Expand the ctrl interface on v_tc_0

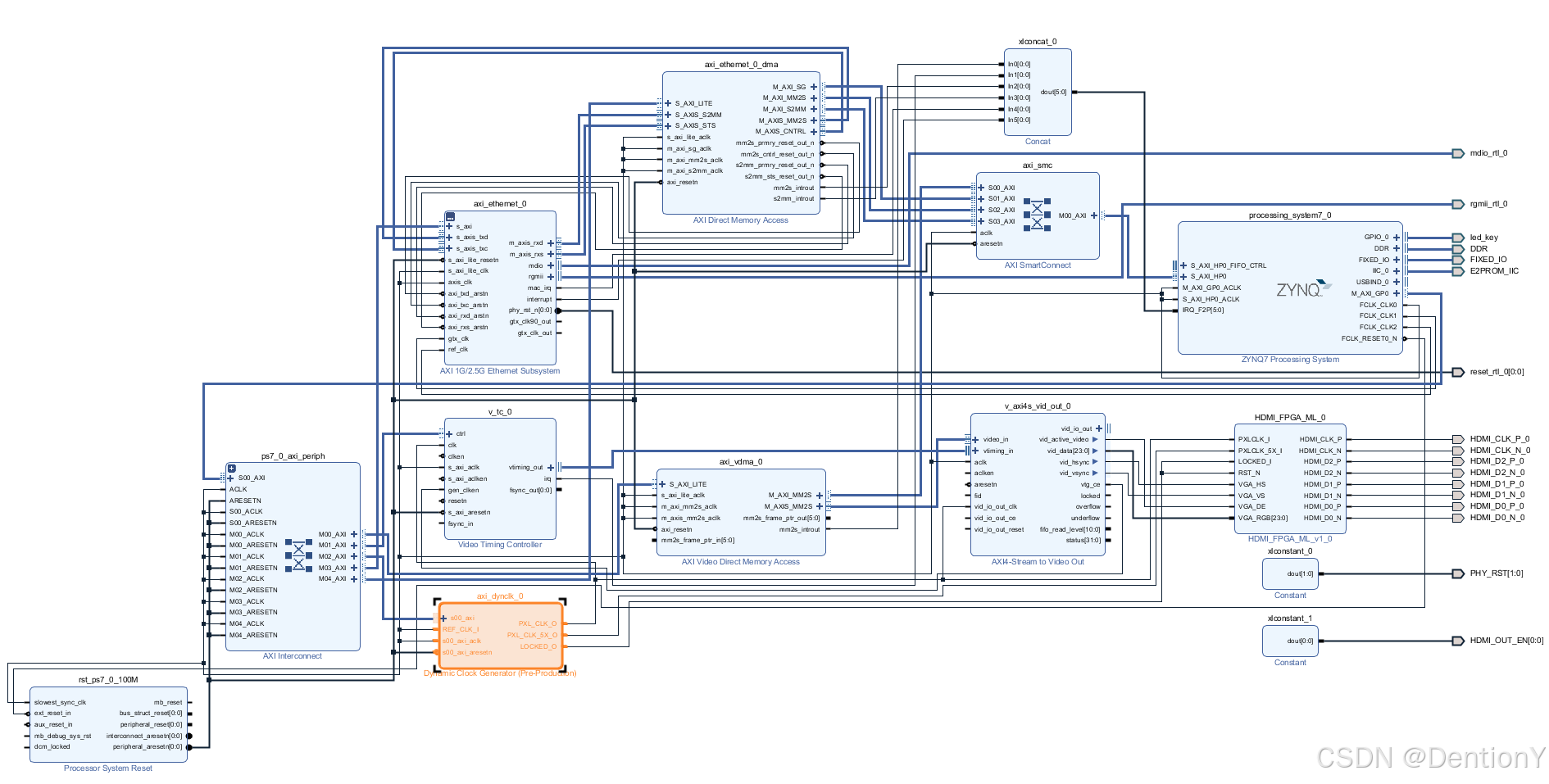[449, 433]
